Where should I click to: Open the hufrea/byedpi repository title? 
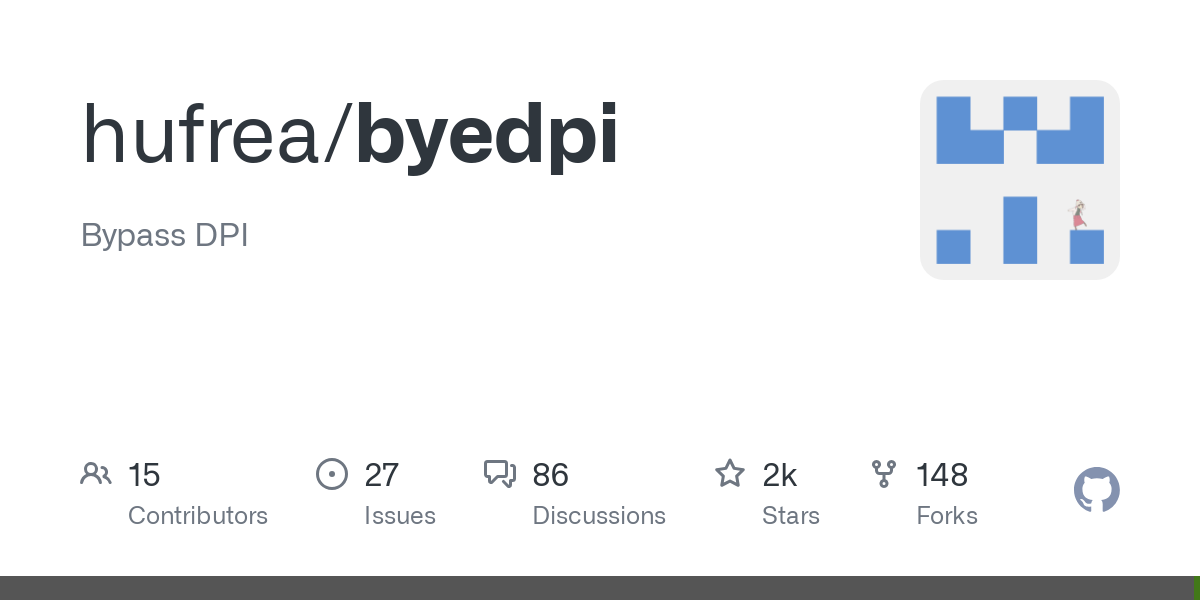click(350, 135)
